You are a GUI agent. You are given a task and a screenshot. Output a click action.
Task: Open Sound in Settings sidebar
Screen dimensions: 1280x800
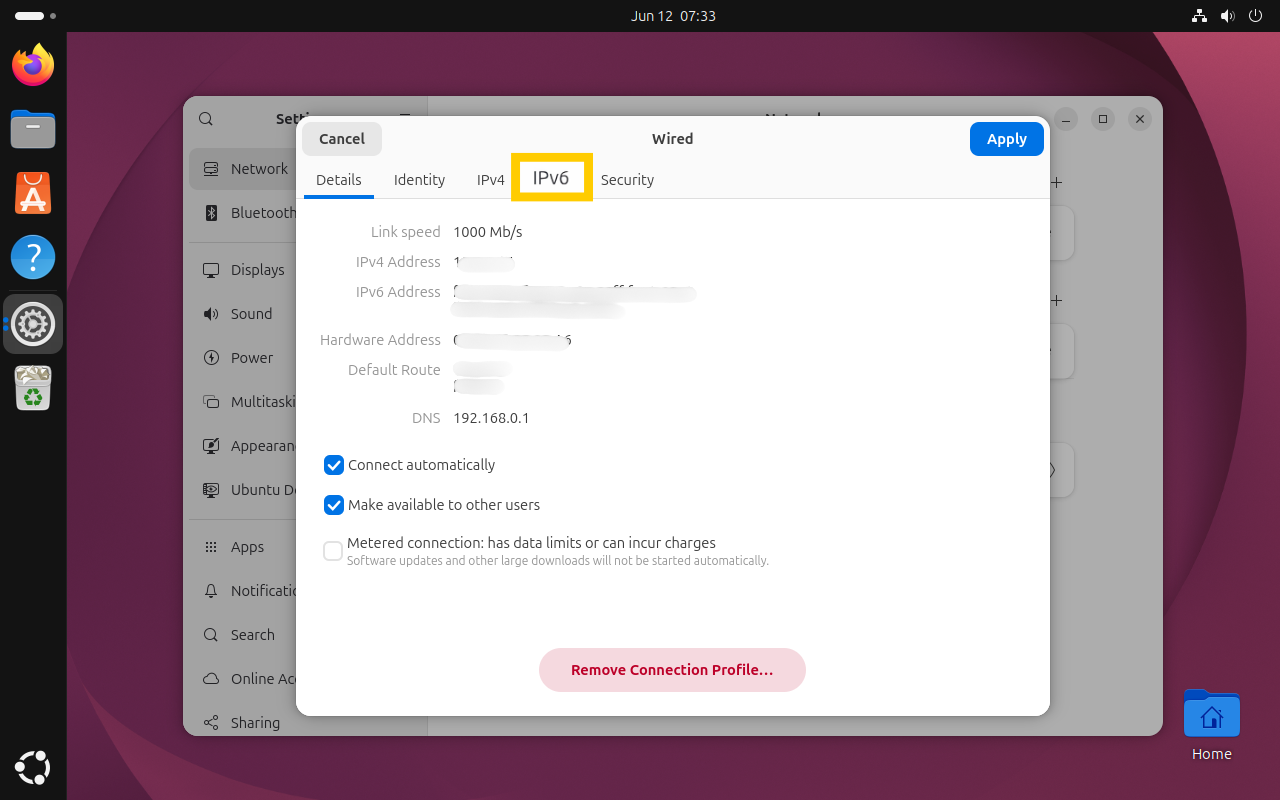(243, 314)
